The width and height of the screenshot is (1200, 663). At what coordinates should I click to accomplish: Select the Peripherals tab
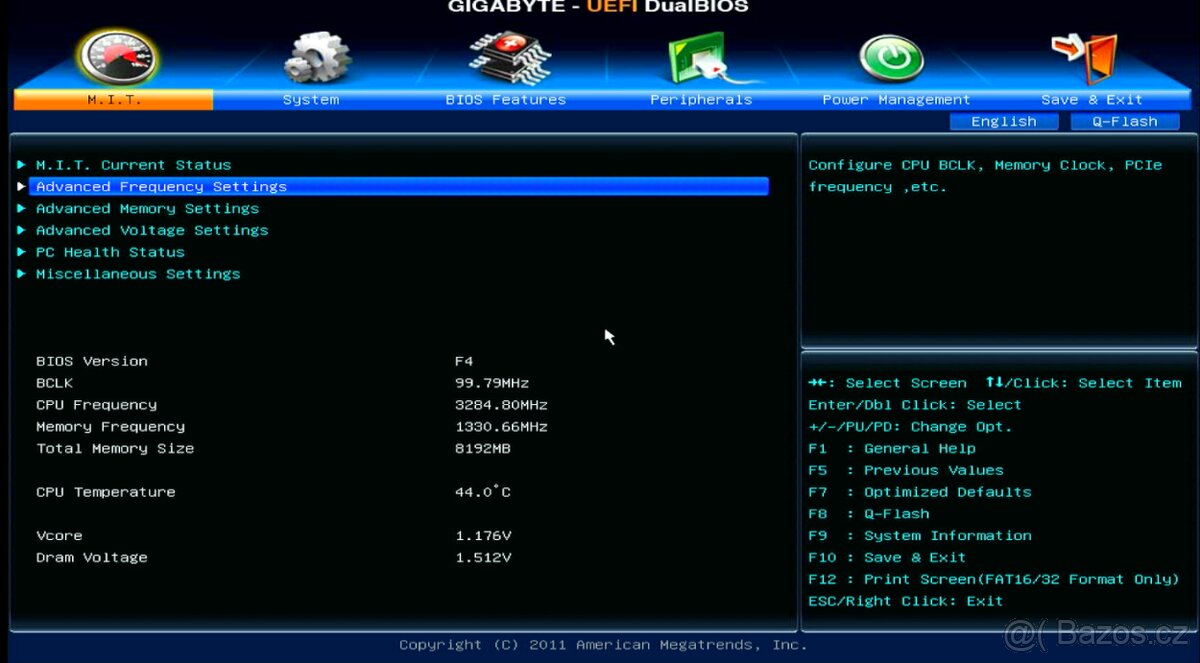click(x=701, y=100)
